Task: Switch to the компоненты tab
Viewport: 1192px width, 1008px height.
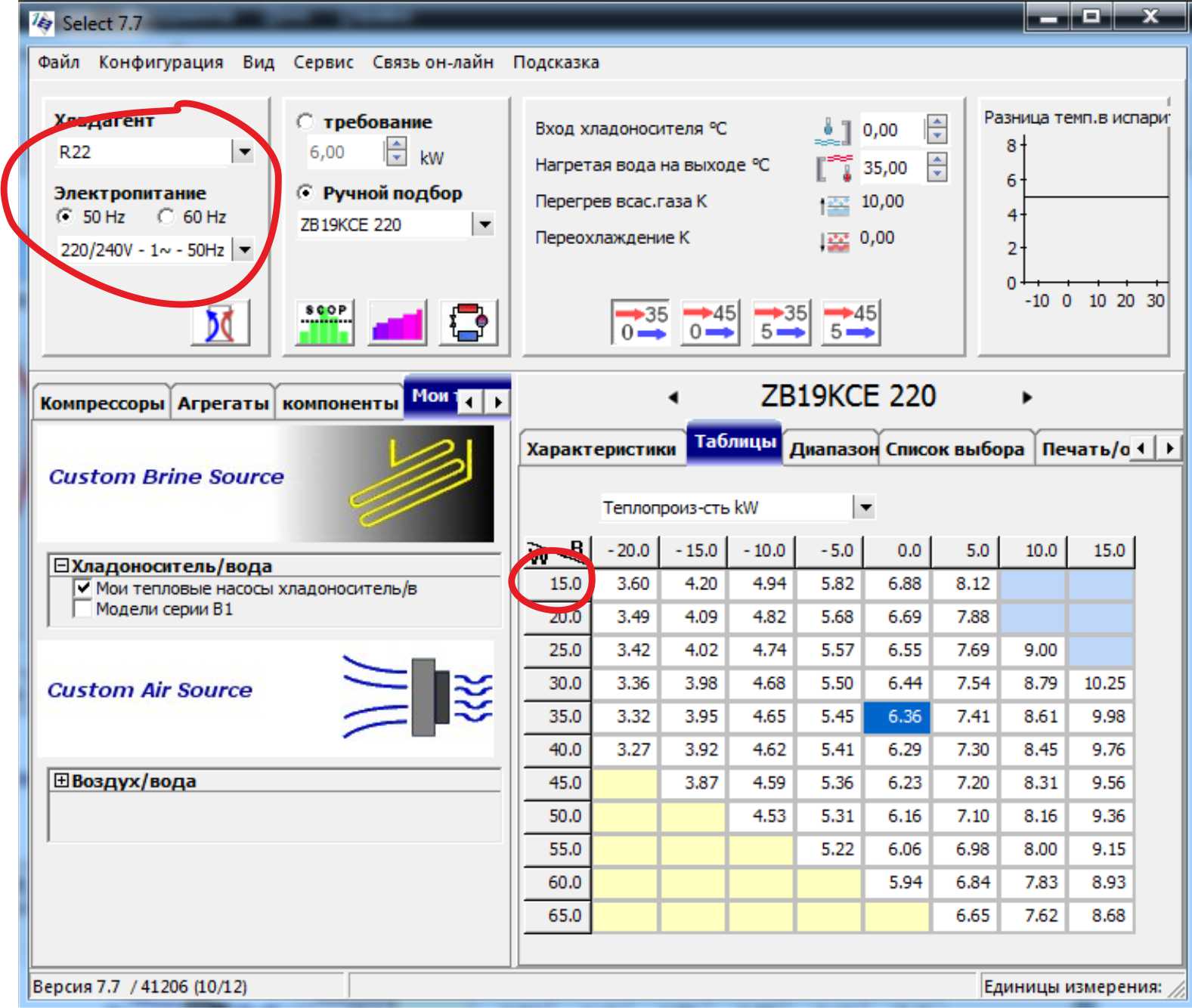Action: tap(340, 403)
